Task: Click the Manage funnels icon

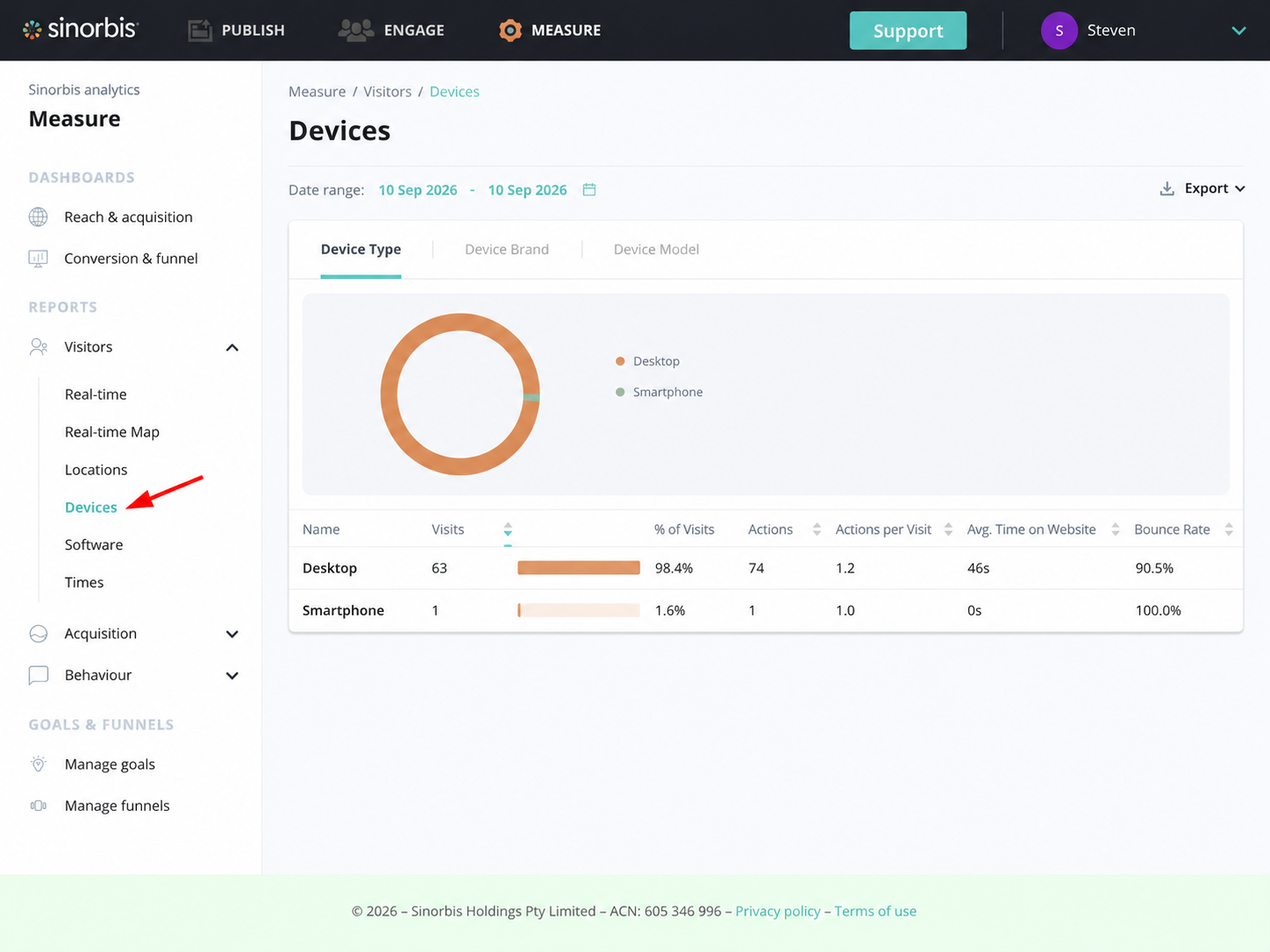Action: pyautogui.click(x=39, y=806)
